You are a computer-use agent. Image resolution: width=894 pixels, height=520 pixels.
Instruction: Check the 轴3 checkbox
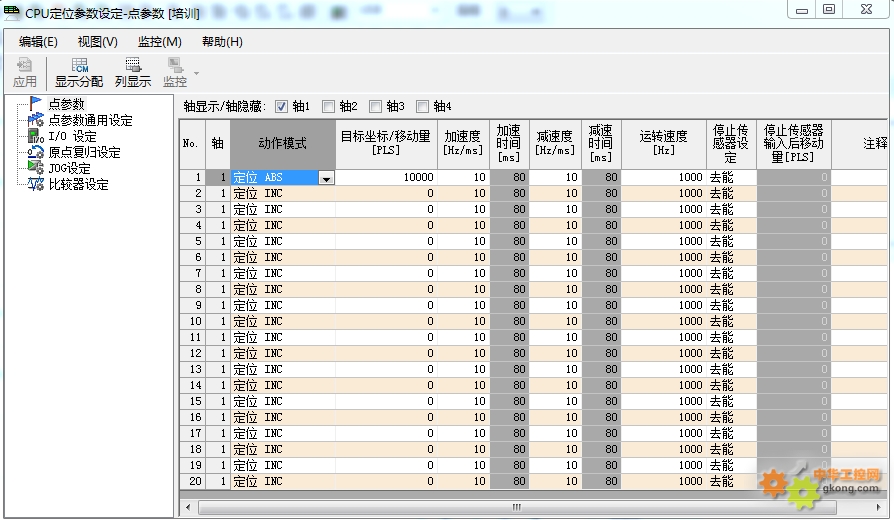point(375,106)
